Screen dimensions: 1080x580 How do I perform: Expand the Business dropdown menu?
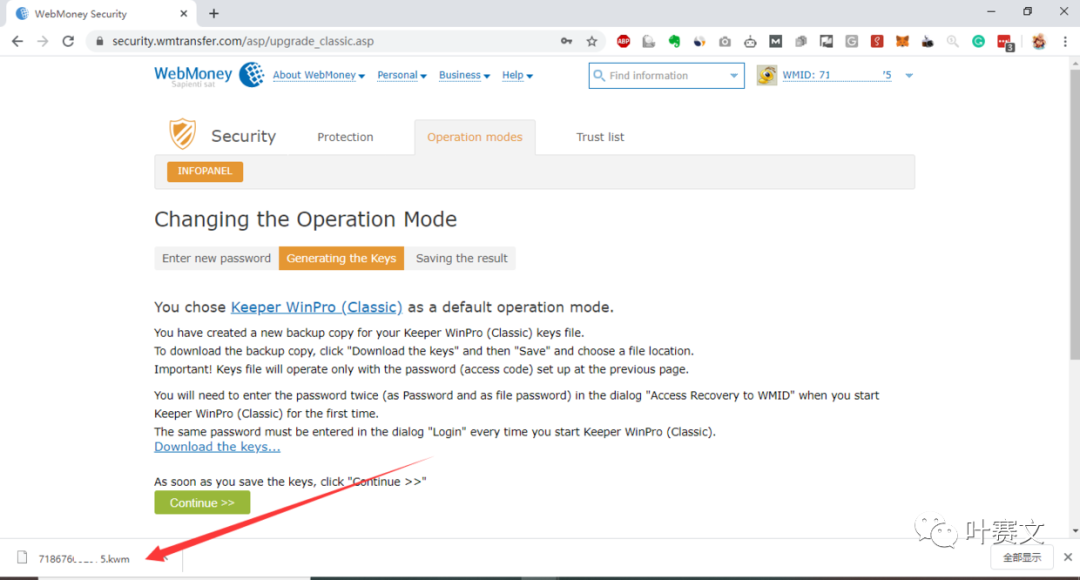(x=464, y=75)
